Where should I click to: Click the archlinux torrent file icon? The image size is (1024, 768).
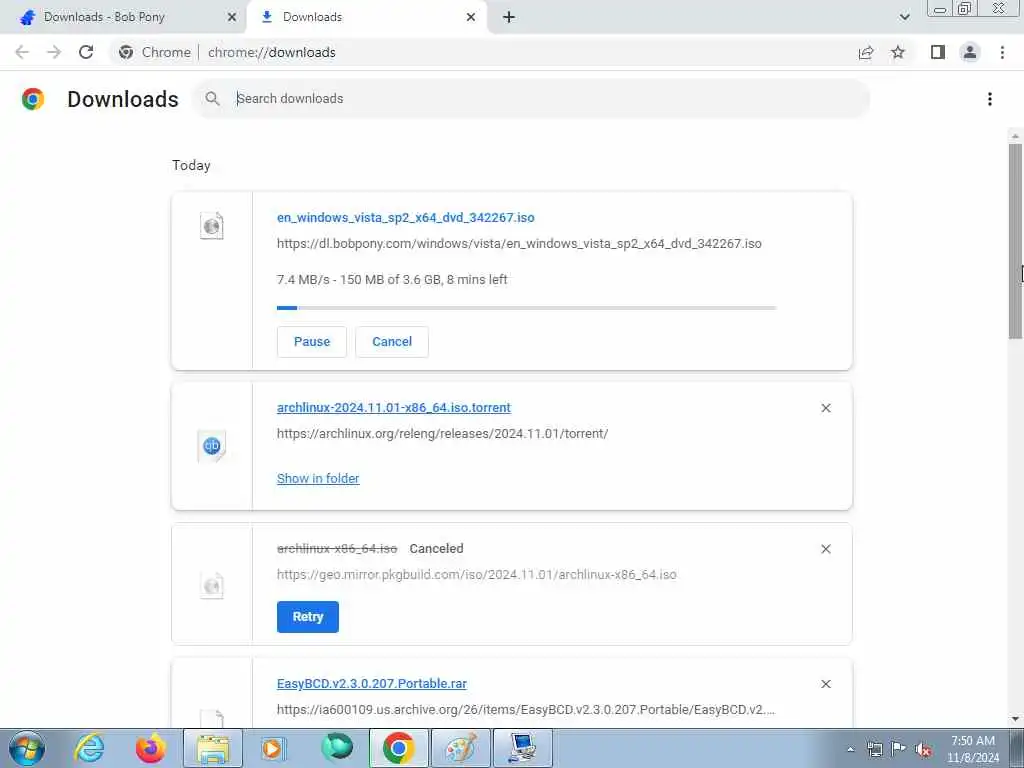pyautogui.click(x=212, y=446)
